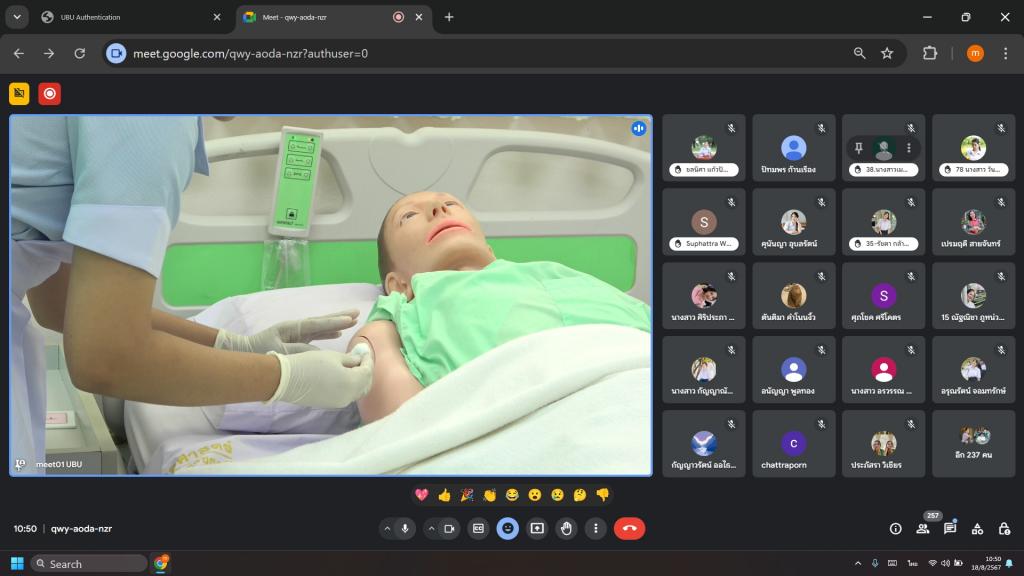Send the heart emoji reaction

point(422,494)
